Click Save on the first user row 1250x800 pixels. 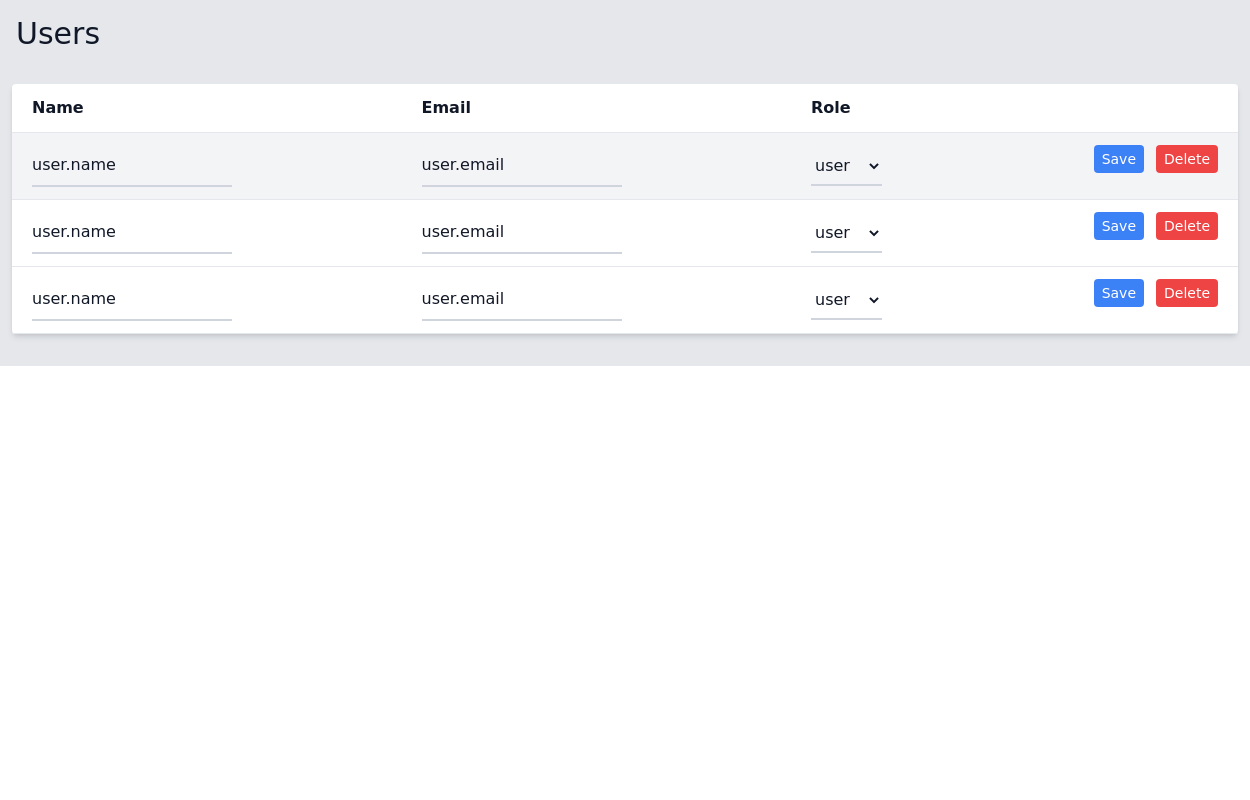coord(1118,159)
